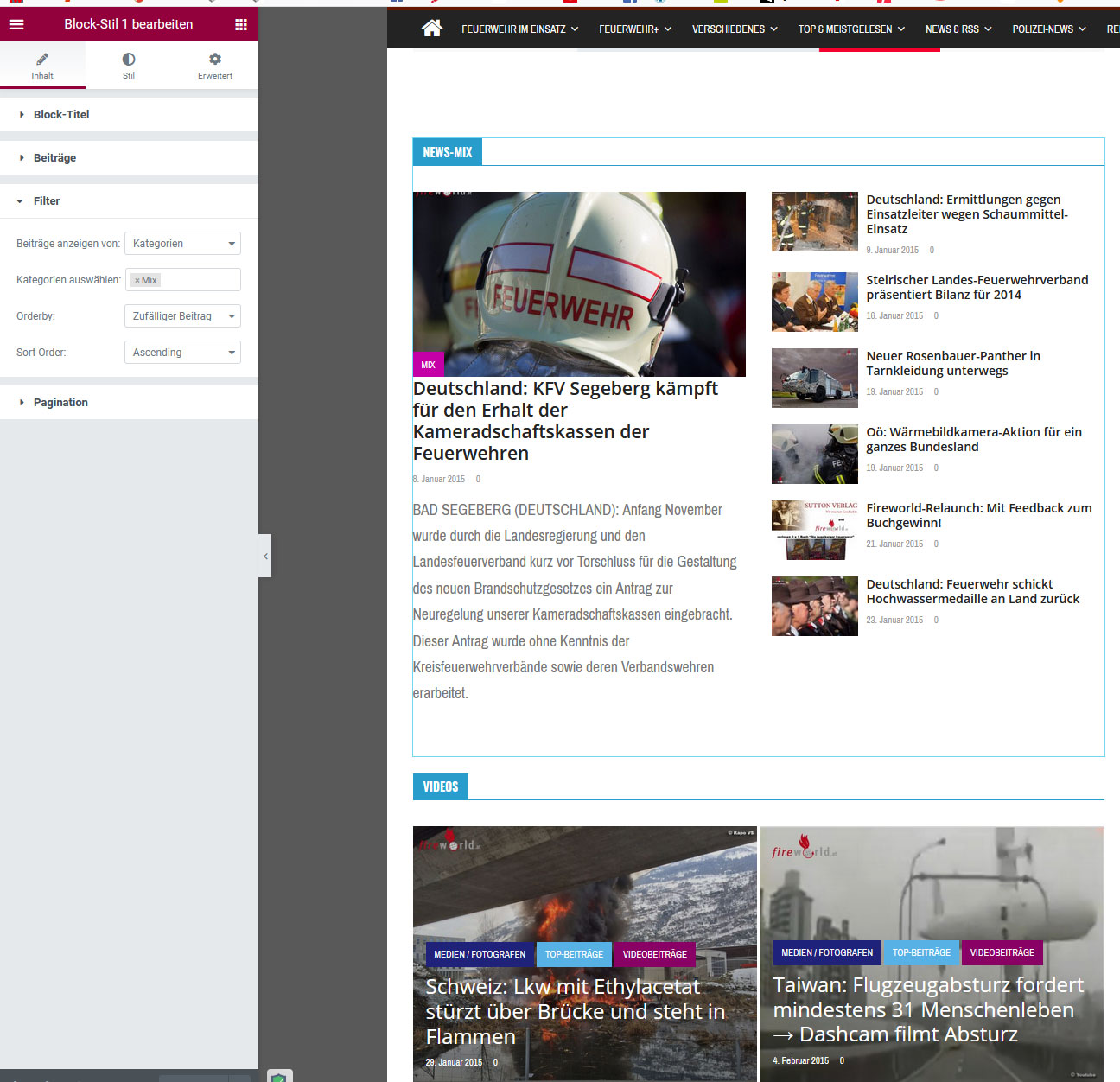Remove the Mix category tag
The height and width of the screenshot is (1082, 1120).
coord(137,280)
